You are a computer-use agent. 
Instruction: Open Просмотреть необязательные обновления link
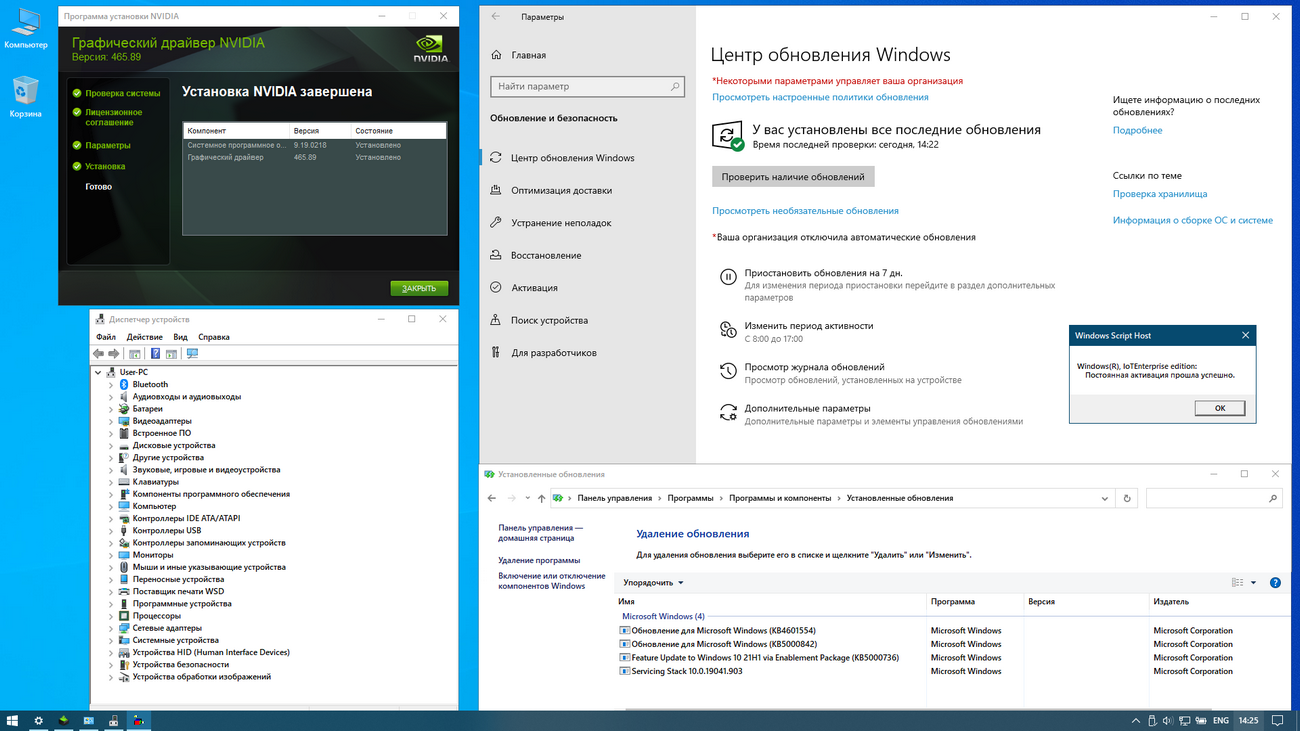point(805,211)
